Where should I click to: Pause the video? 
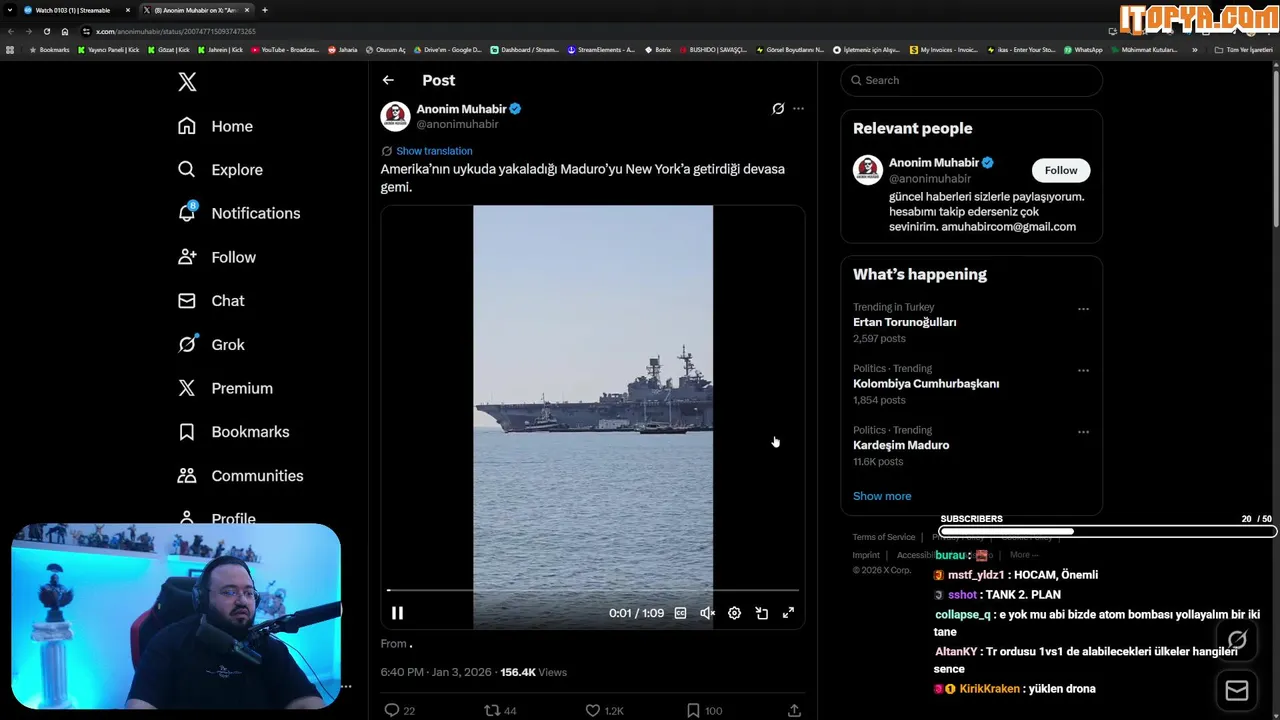pos(397,613)
